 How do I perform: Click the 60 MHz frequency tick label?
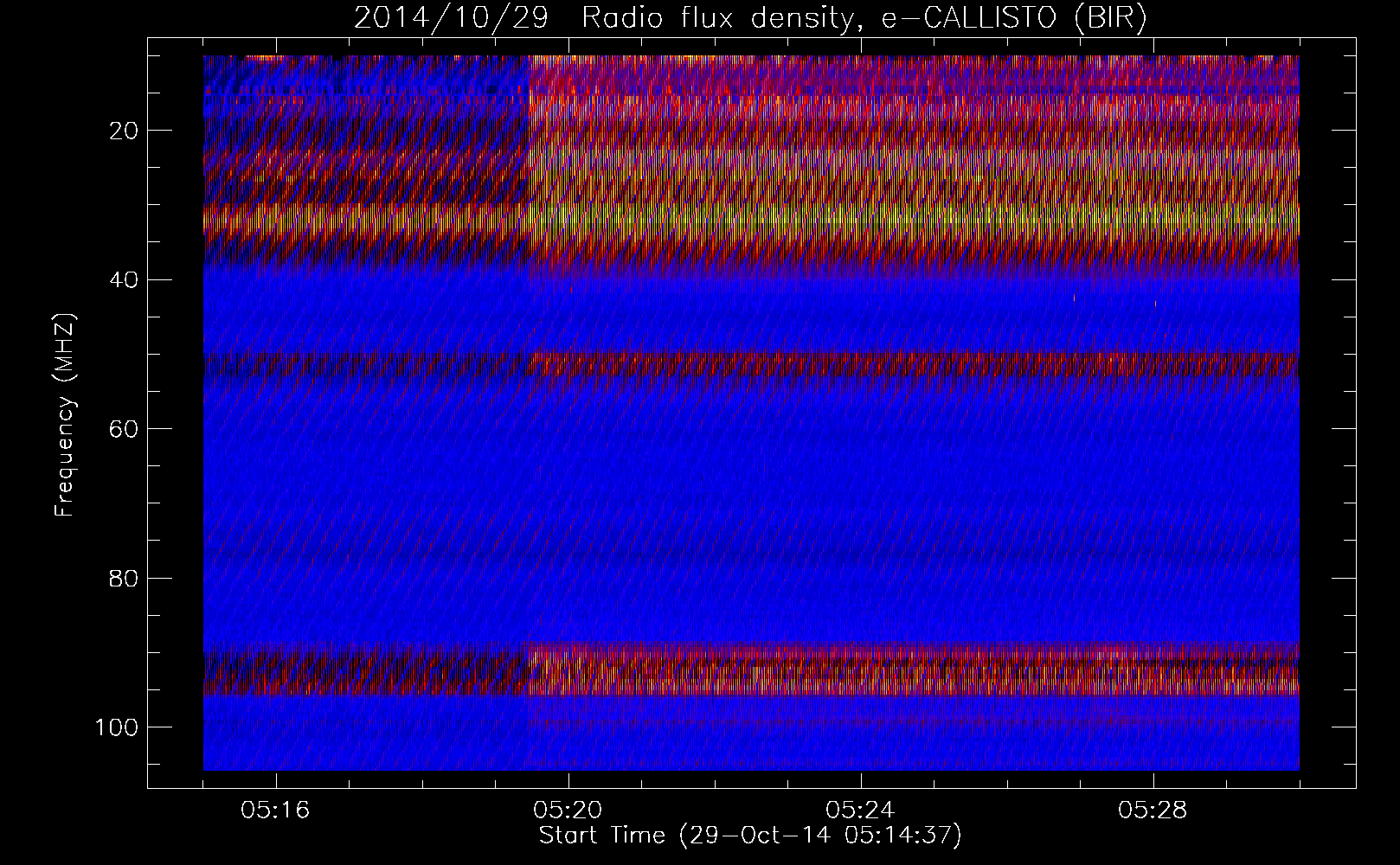[125, 428]
